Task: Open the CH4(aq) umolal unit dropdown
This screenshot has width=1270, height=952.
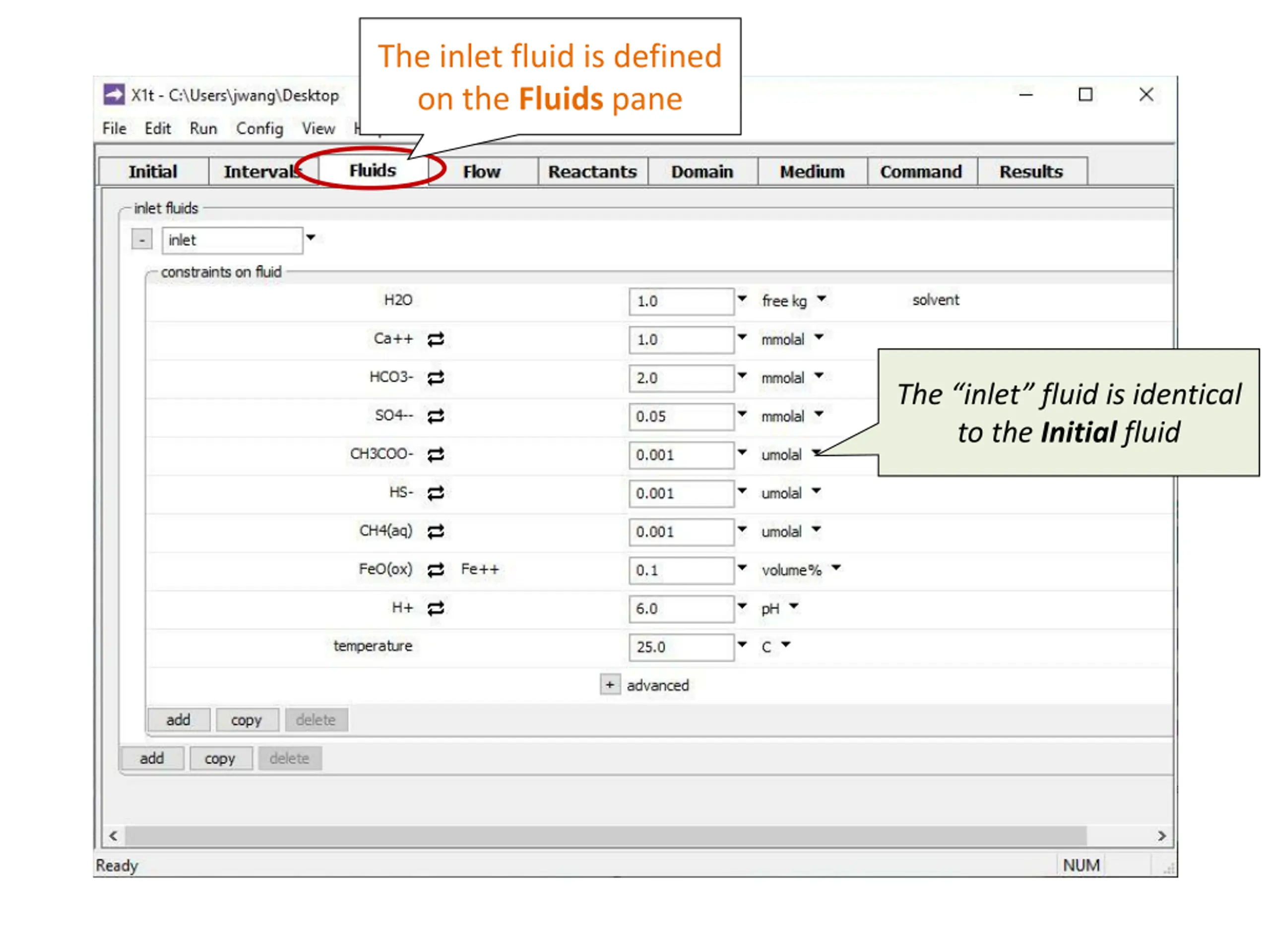Action: [x=817, y=530]
